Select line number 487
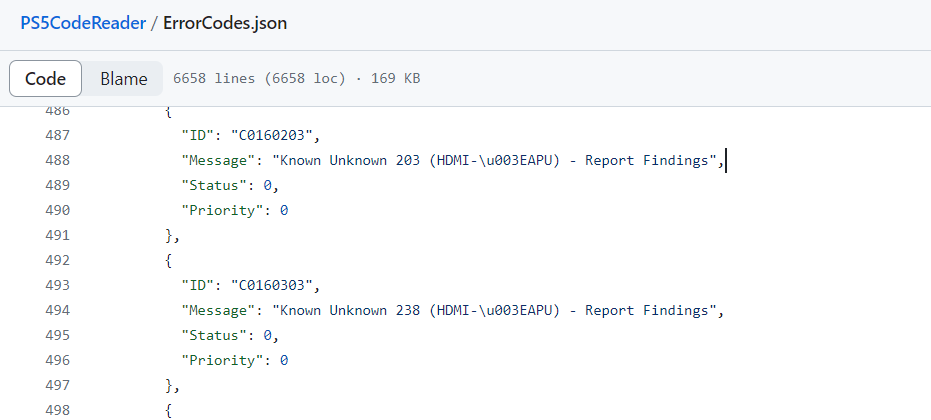 pos(57,135)
